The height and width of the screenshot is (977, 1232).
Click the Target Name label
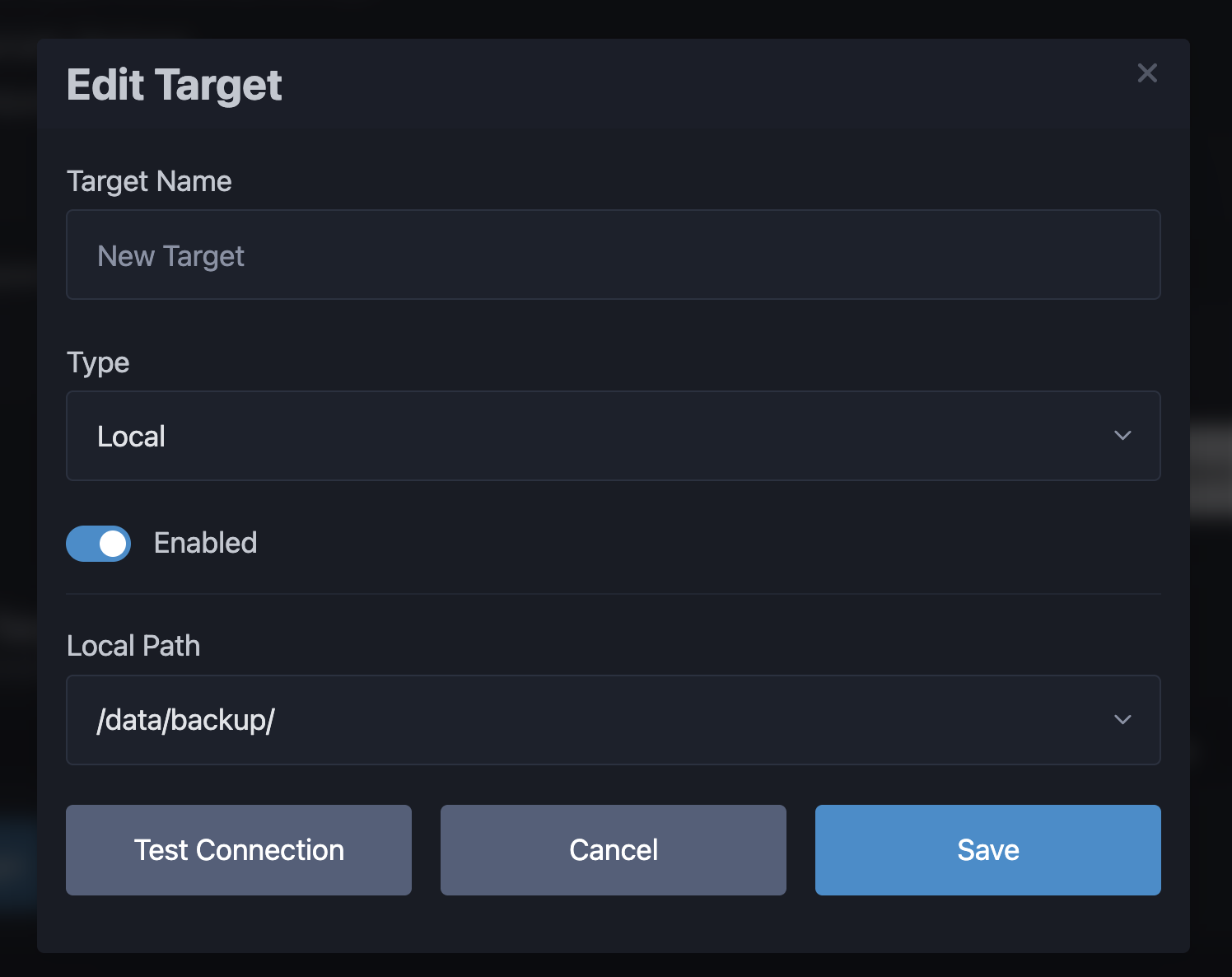pos(149,181)
